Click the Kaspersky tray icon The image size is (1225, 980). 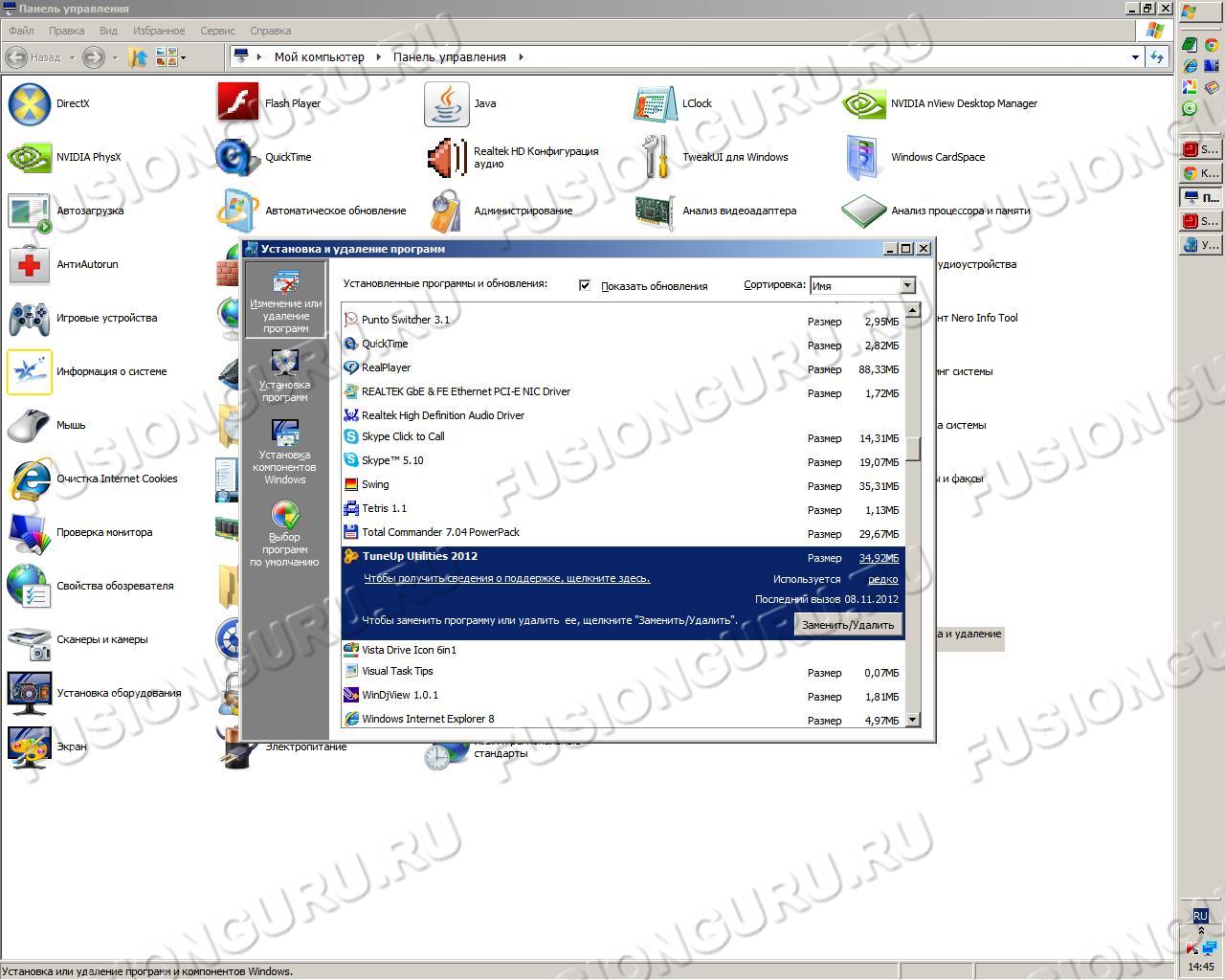(x=1192, y=948)
